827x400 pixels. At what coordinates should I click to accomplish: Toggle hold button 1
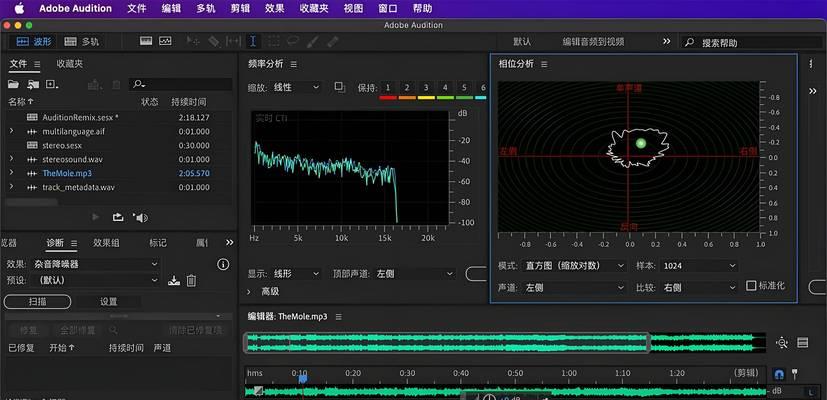coord(388,88)
